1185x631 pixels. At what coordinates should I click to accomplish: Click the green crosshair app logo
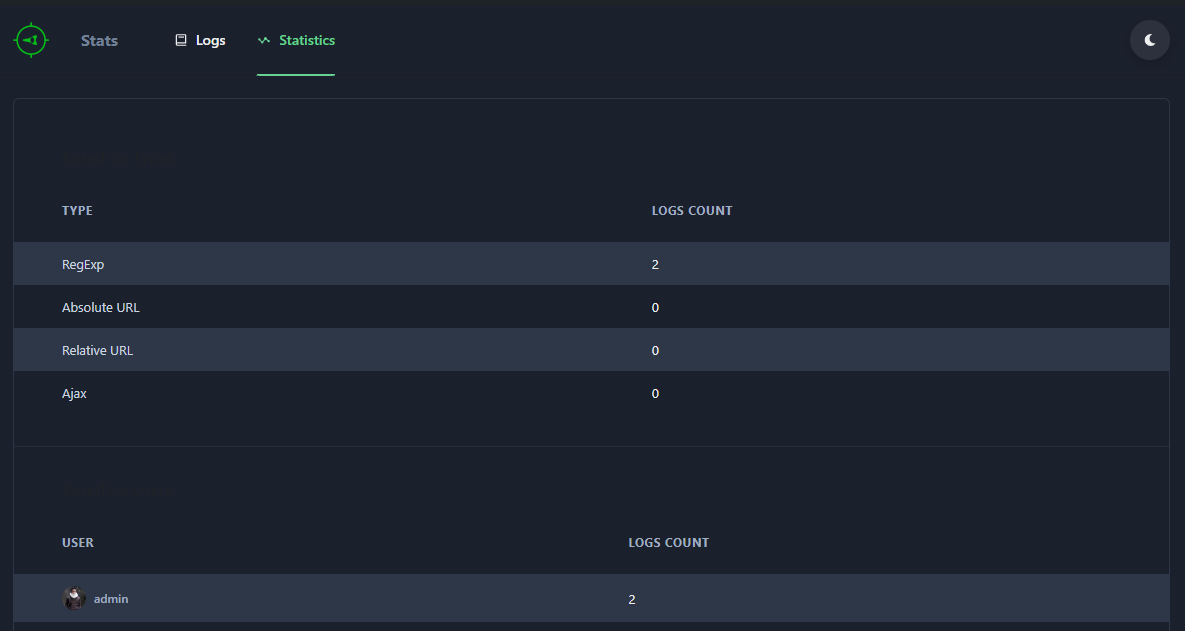[31, 40]
